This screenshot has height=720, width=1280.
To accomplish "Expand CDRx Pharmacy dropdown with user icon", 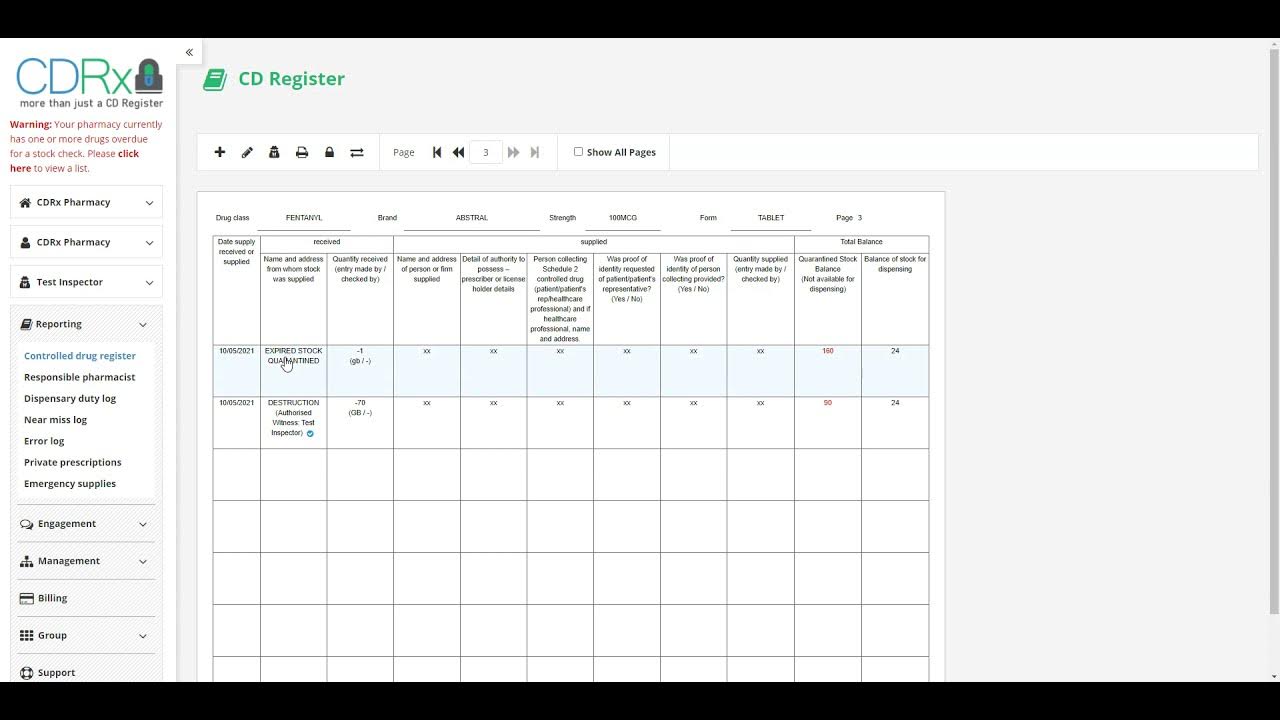I will click(87, 242).
